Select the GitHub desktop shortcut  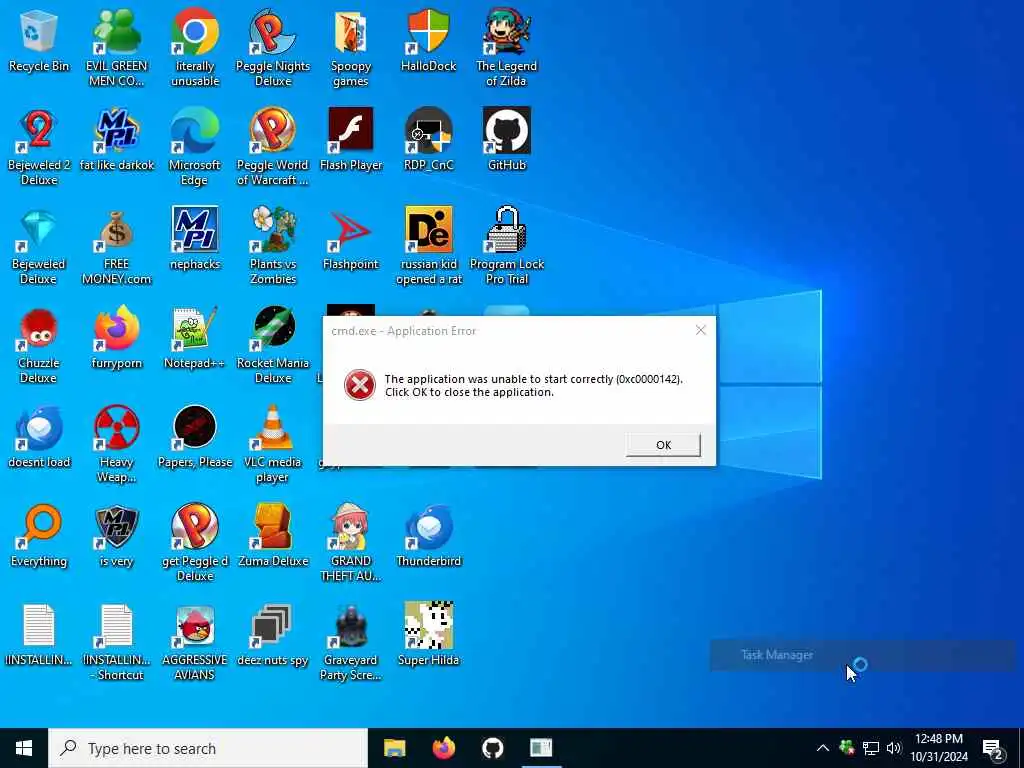[507, 140]
